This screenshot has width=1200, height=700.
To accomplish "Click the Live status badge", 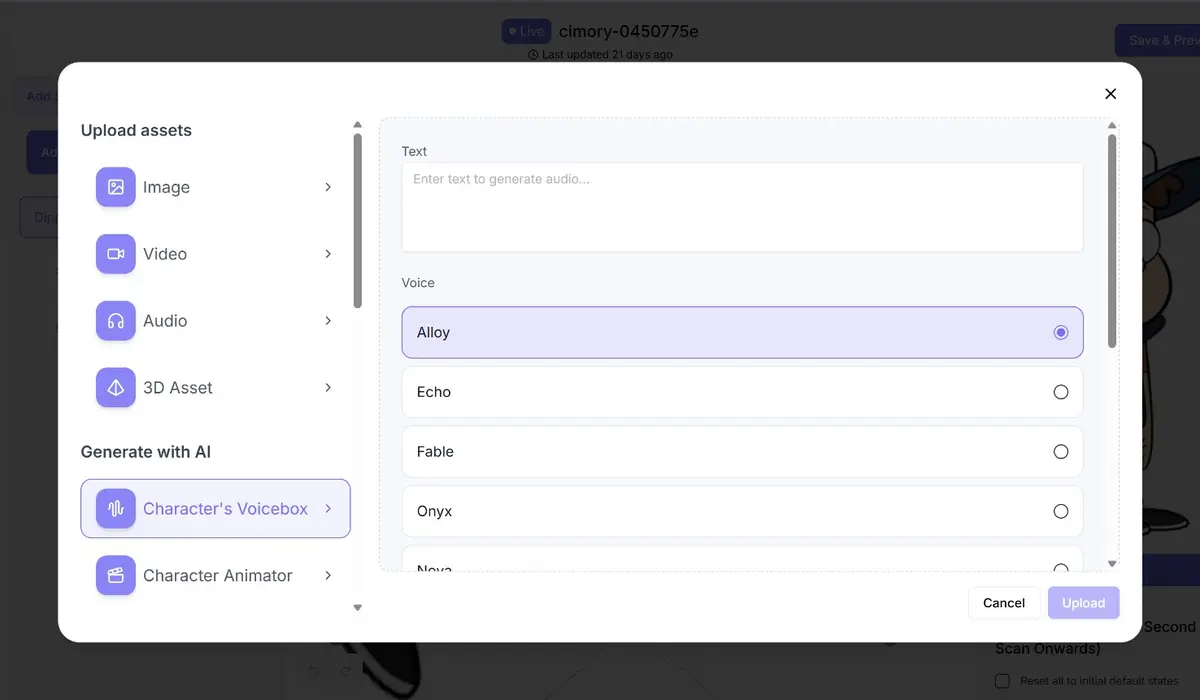I will coord(526,31).
